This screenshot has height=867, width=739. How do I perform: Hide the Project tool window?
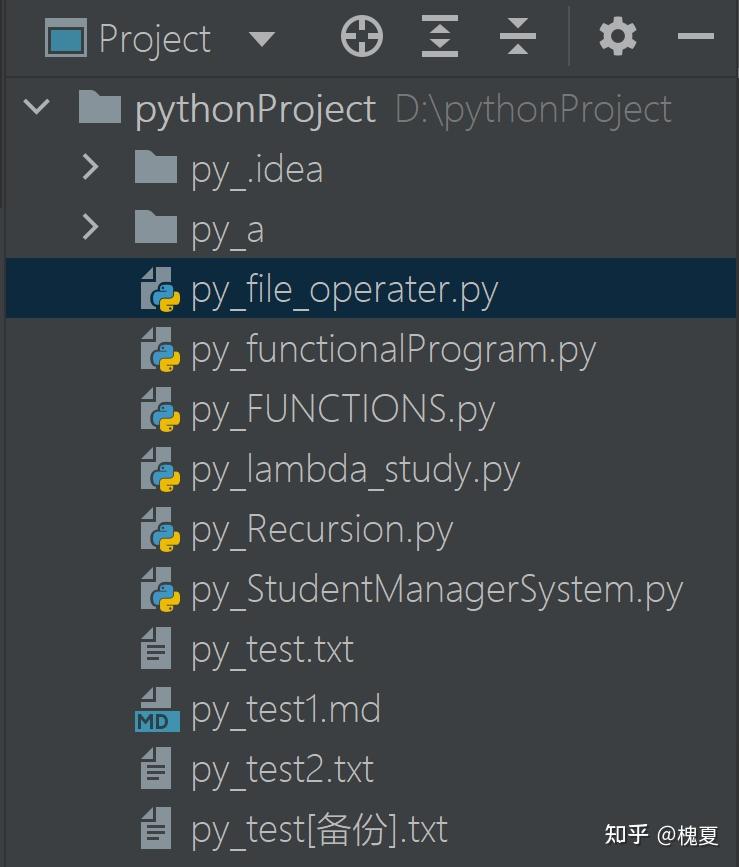(x=697, y=37)
